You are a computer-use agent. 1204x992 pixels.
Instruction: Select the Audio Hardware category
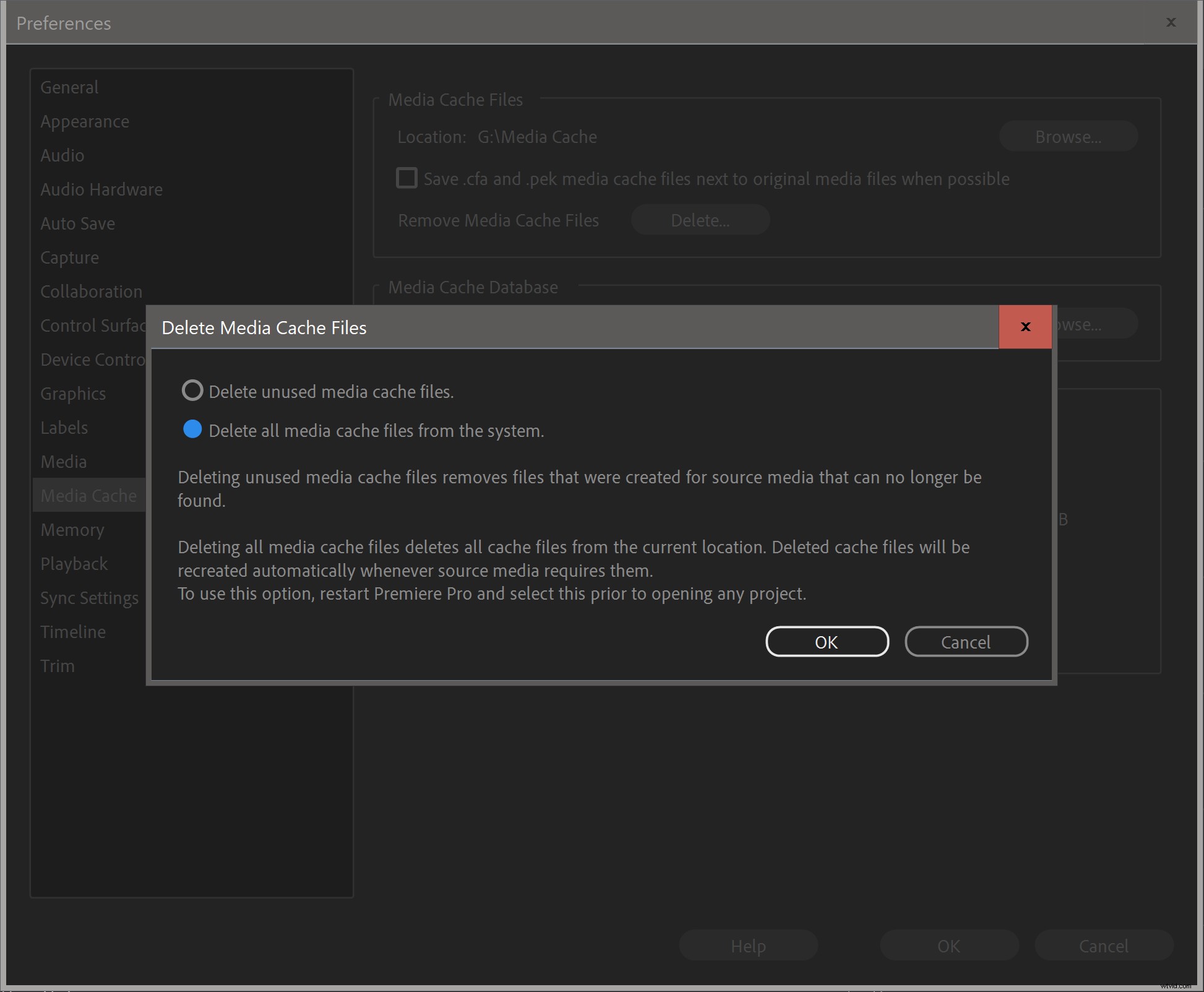[101, 189]
